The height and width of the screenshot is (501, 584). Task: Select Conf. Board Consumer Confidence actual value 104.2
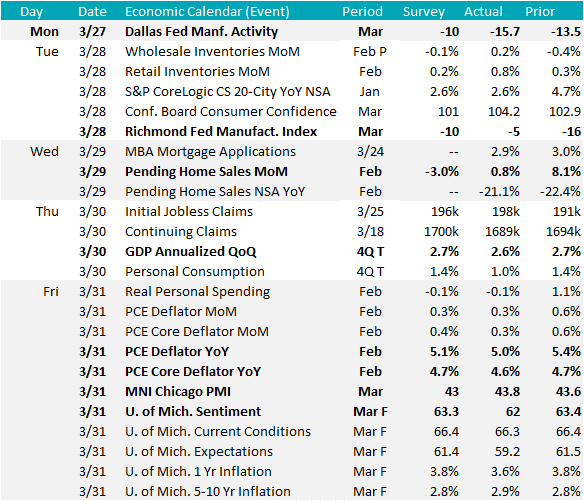[x=504, y=112]
